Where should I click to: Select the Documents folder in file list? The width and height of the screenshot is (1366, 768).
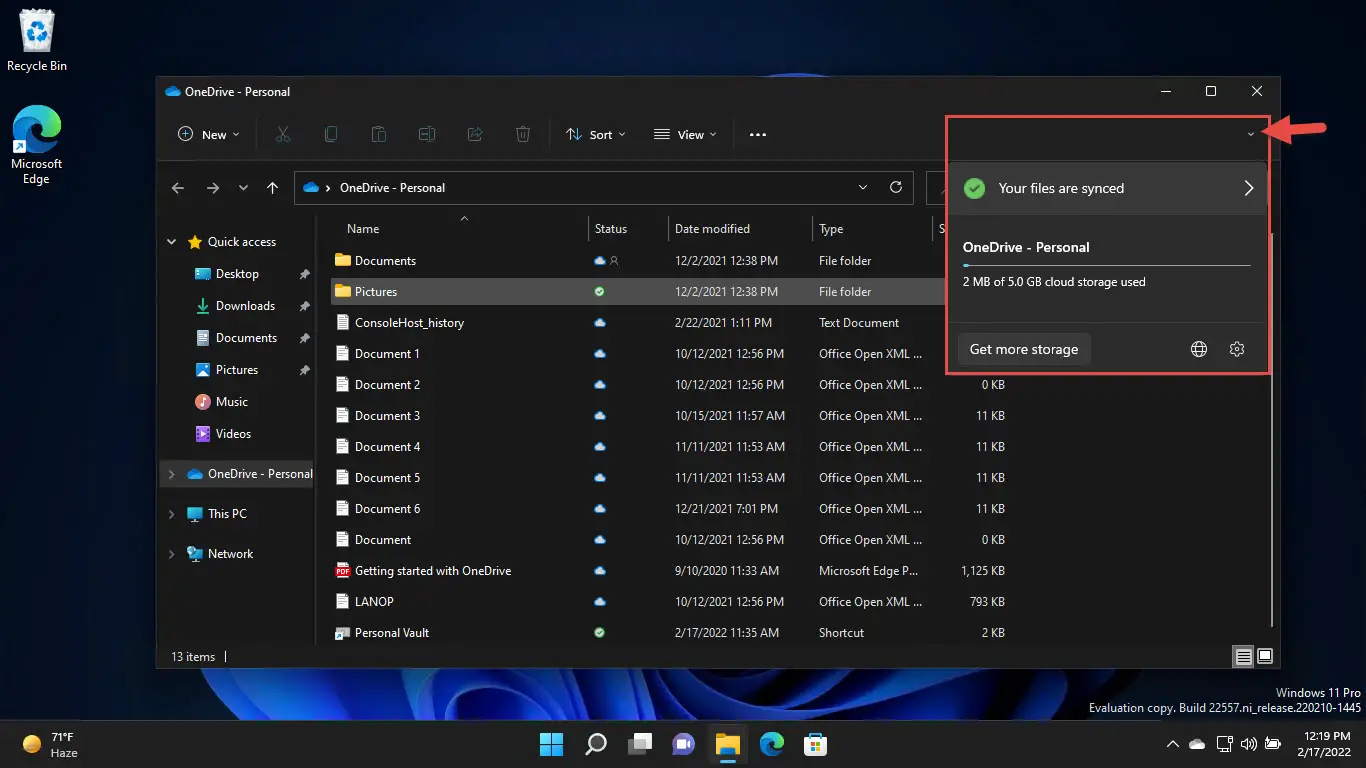[x=385, y=260]
